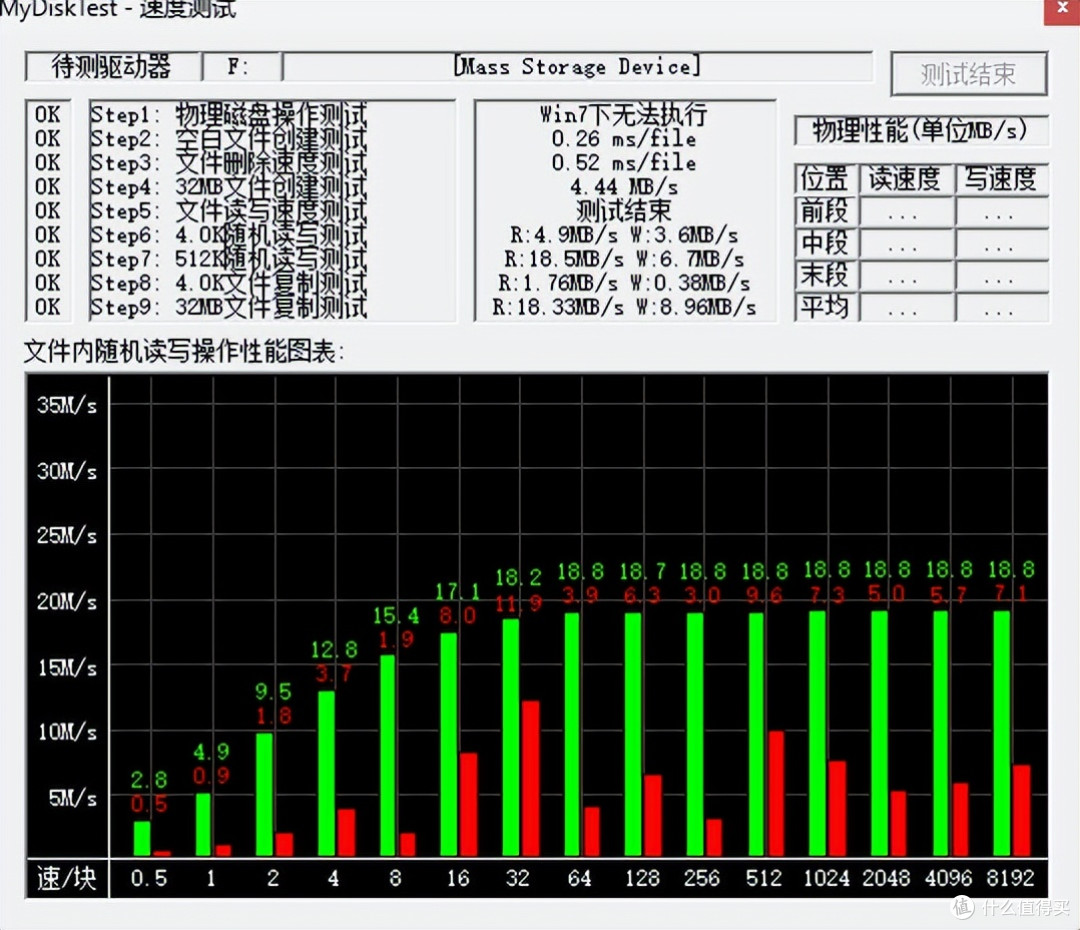Viewport: 1080px width, 930px height.
Task: Click the 文件内随机读写操作性能图表 heading
Action: coord(184,352)
